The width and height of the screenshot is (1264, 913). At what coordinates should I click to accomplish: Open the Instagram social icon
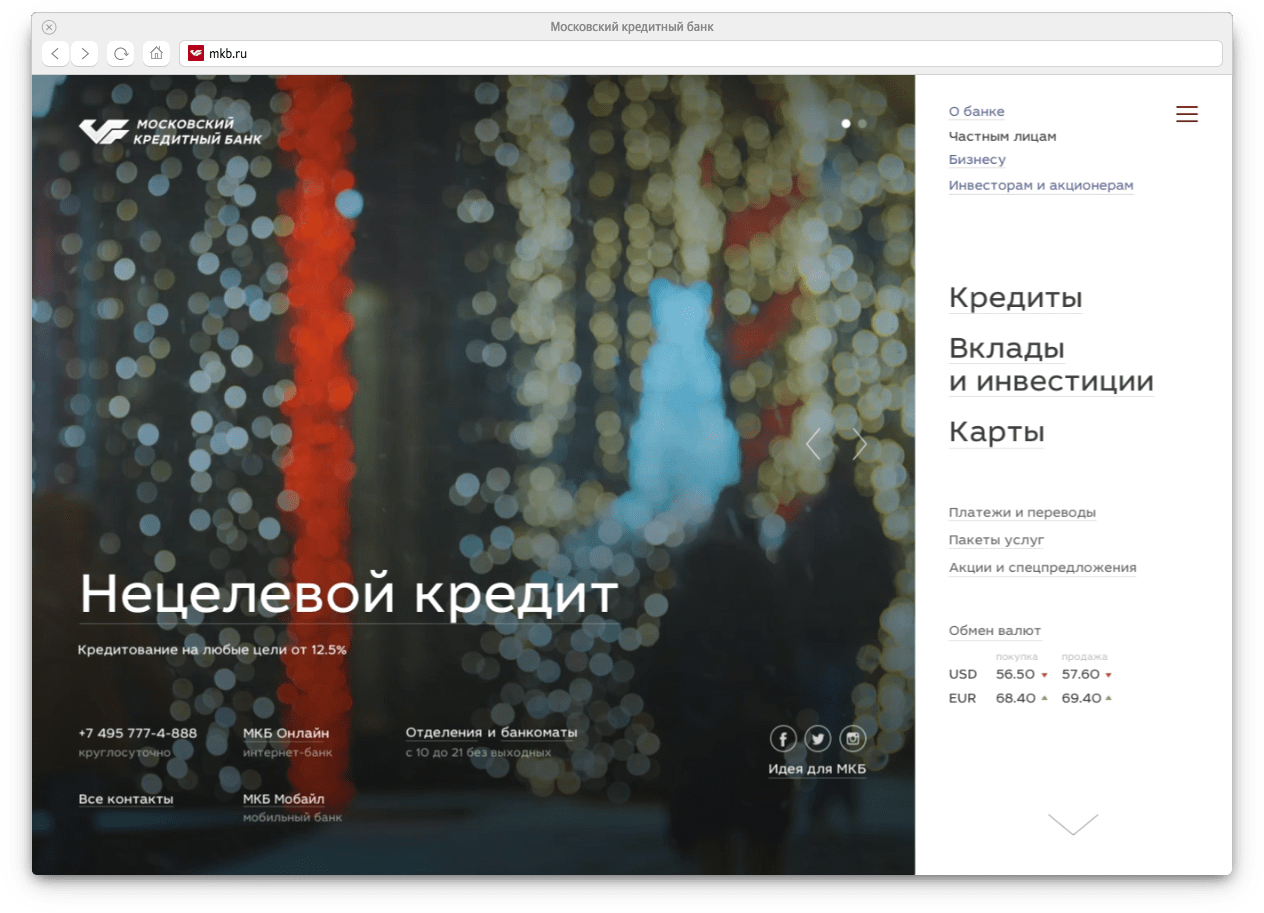tap(852, 739)
